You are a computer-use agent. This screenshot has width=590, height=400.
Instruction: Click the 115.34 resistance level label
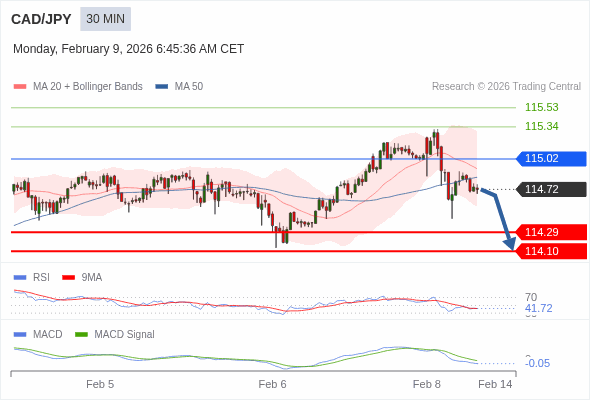[541, 126]
